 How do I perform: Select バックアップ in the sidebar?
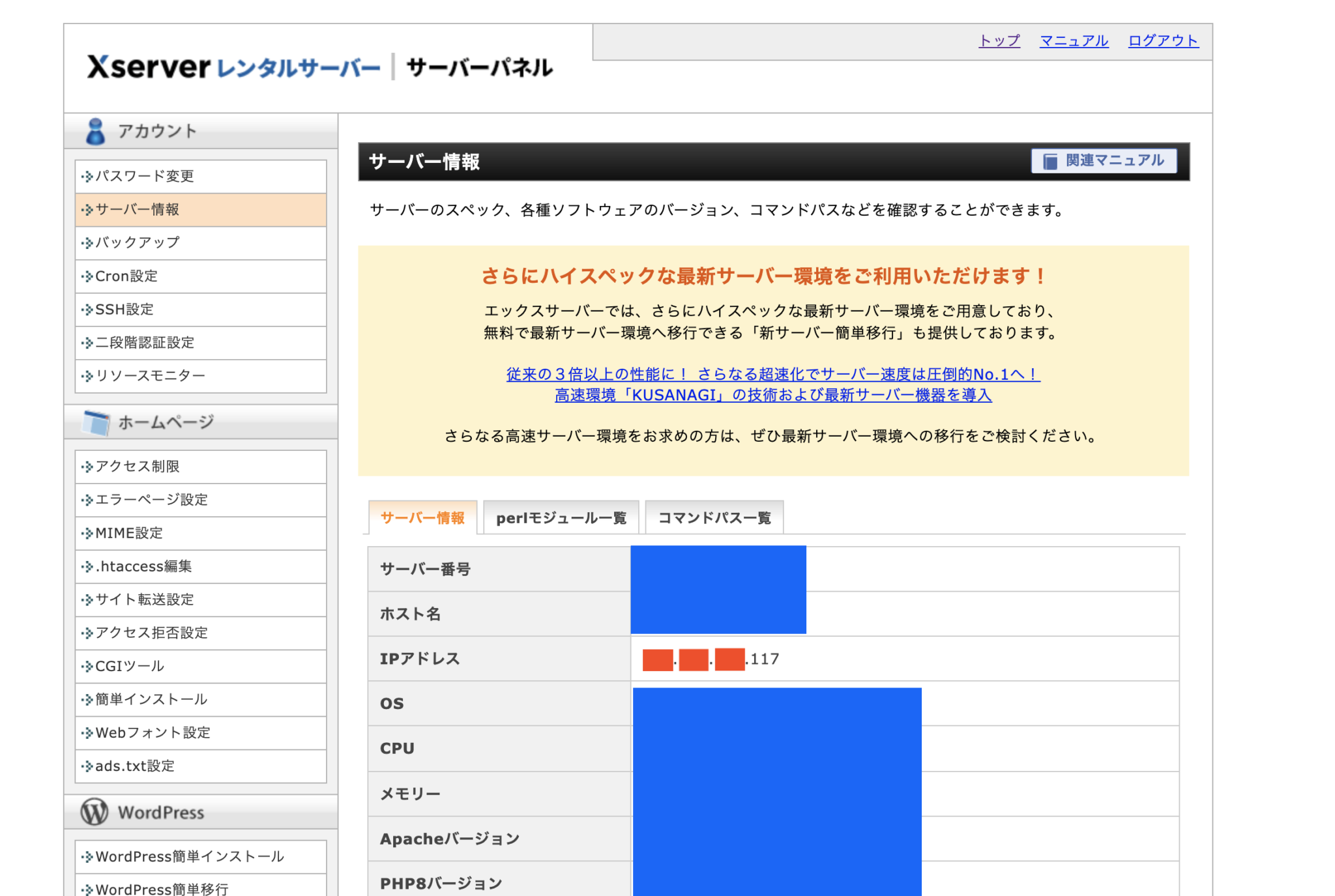[136, 242]
